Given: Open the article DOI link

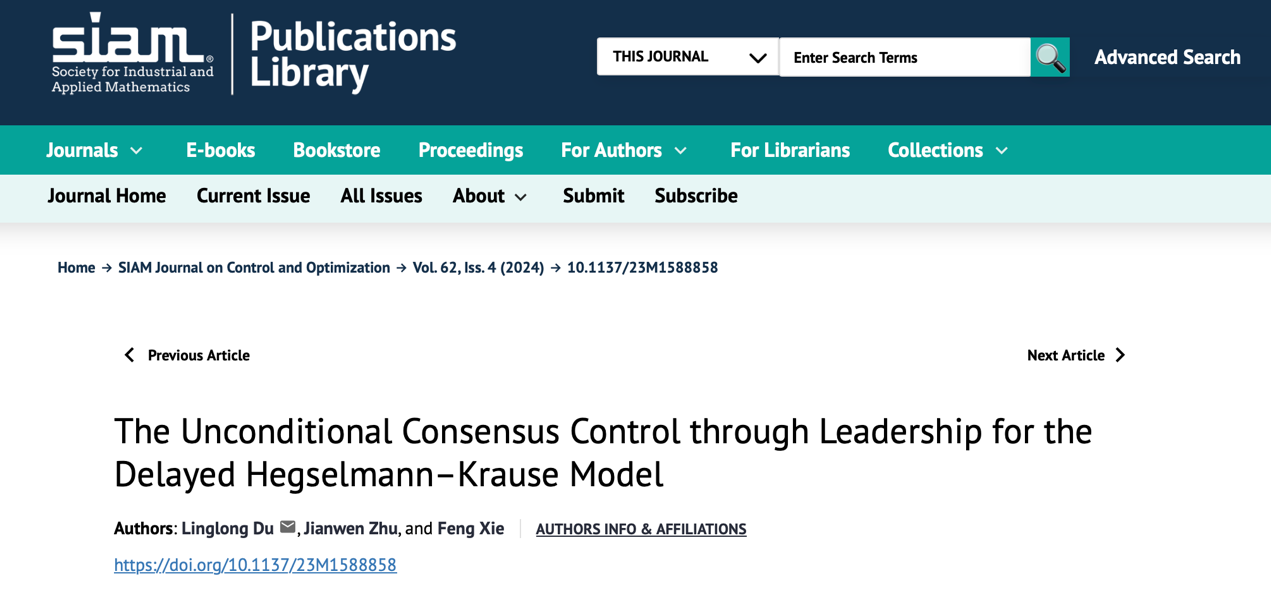Looking at the screenshot, I should [x=255, y=565].
